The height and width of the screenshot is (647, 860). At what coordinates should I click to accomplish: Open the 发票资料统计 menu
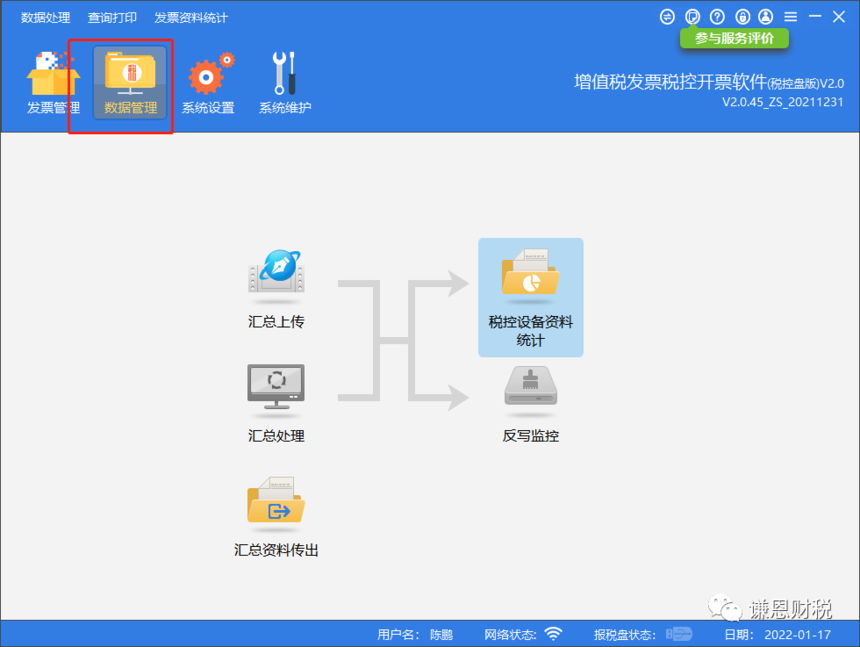tap(191, 18)
